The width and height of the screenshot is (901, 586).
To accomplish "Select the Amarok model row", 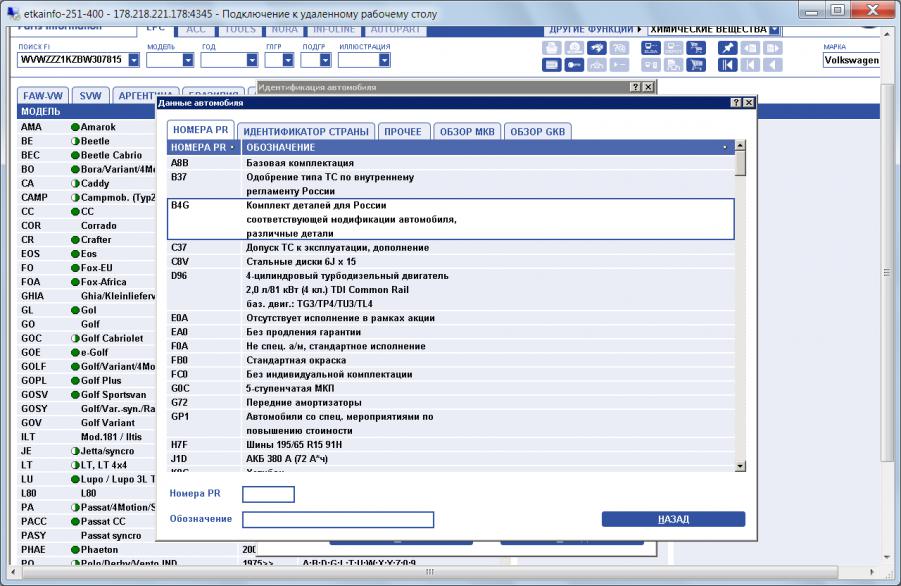I will [x=87, y=127].
